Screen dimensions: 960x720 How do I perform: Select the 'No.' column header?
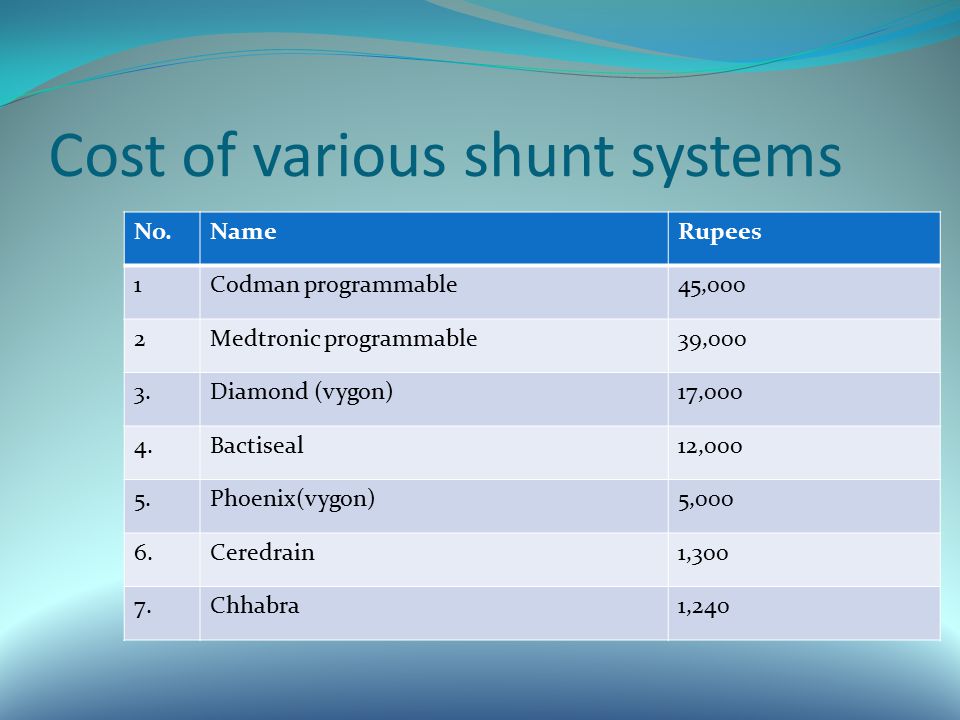click(162, 238)
